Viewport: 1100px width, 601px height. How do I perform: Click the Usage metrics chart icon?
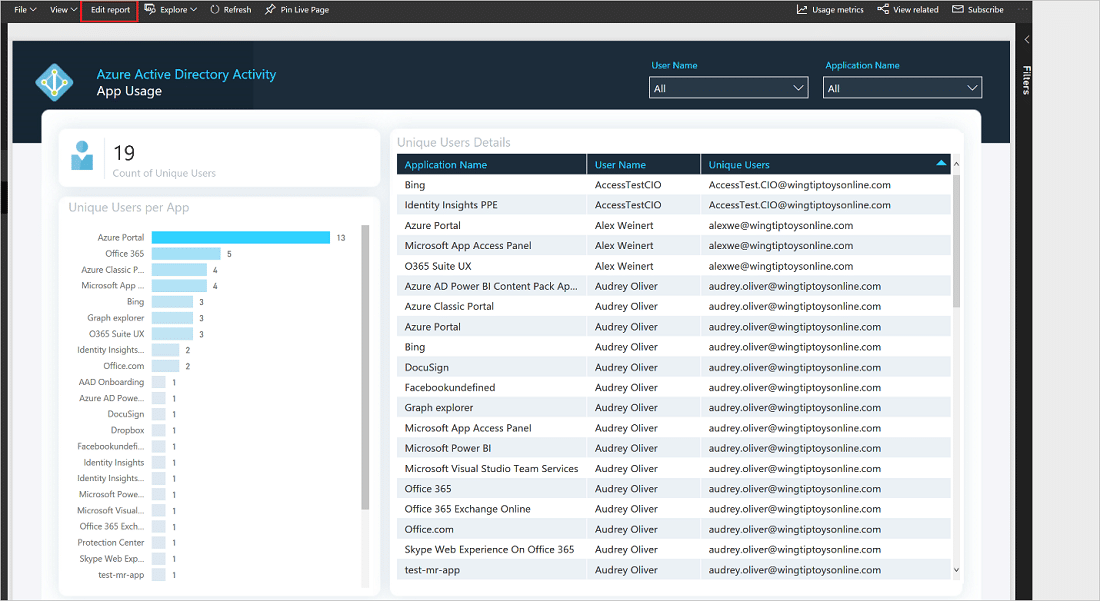802,10
